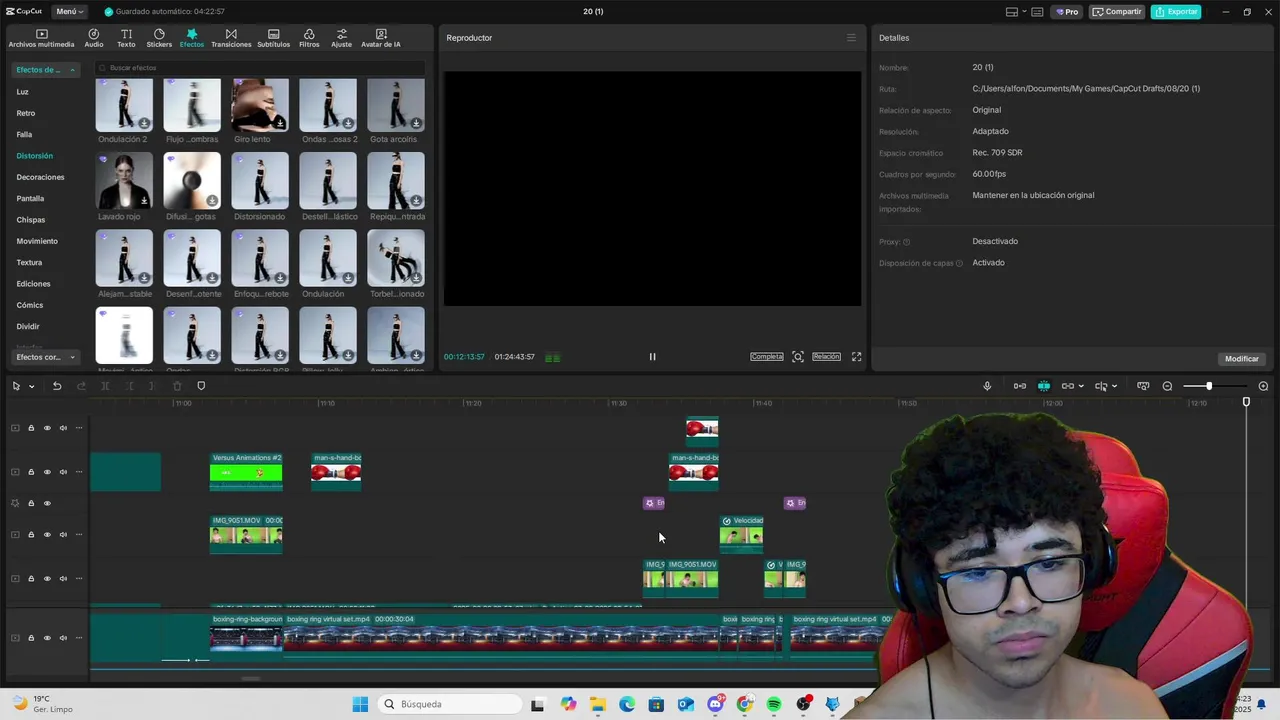This screenshot has height=720, width=1280.
Task: Hide the boxing ring main track
Action: tap(47, 638)
